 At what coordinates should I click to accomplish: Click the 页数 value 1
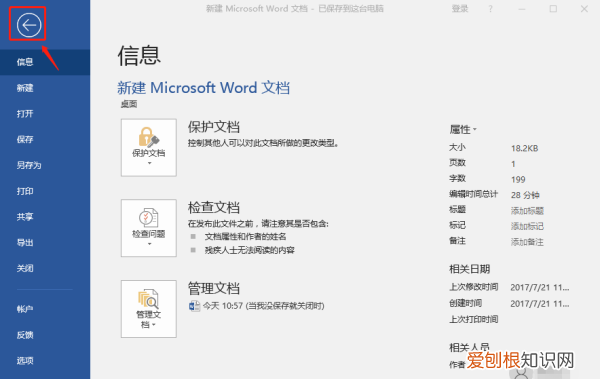pos(513,164)
